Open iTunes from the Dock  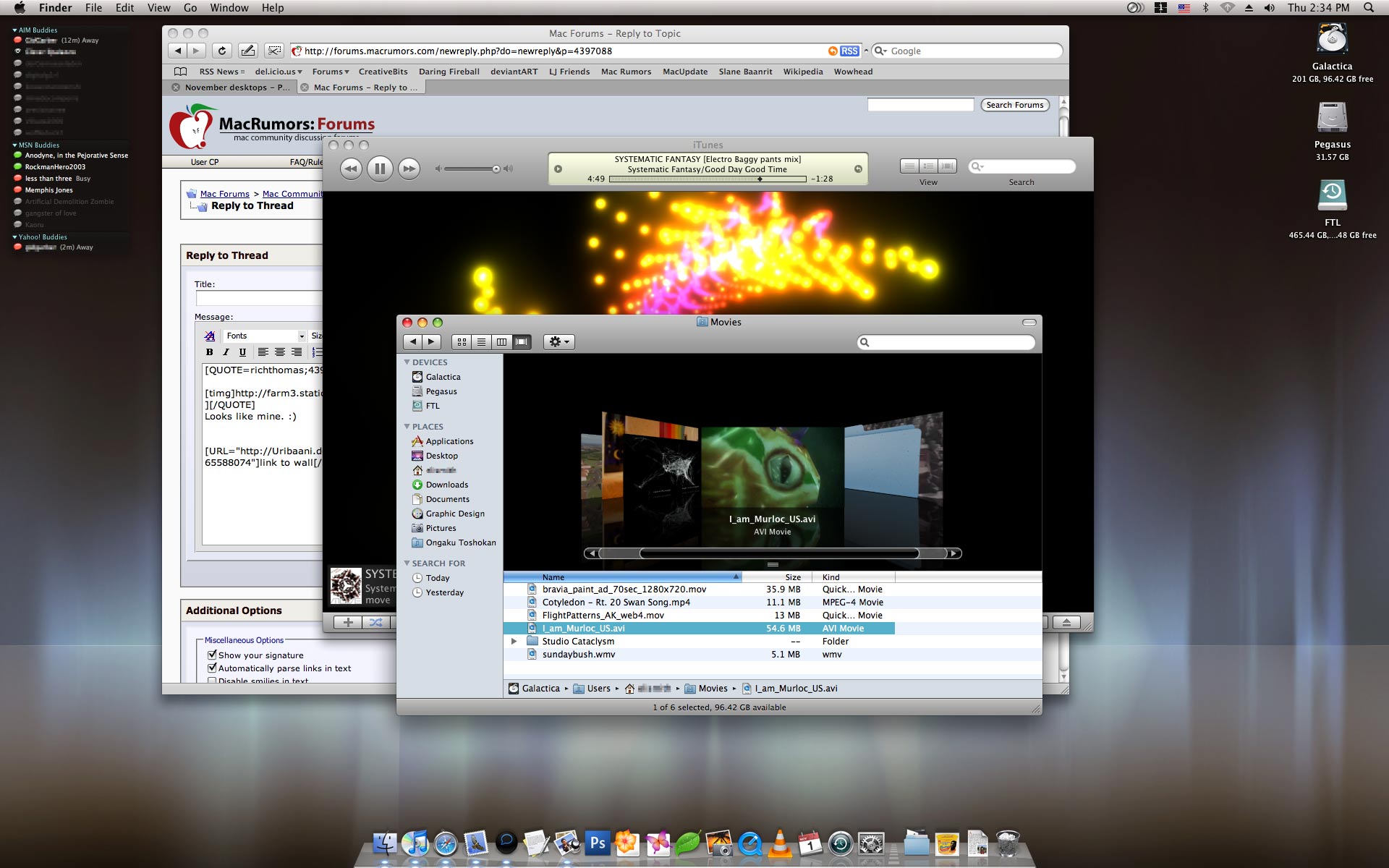(415, 843)
